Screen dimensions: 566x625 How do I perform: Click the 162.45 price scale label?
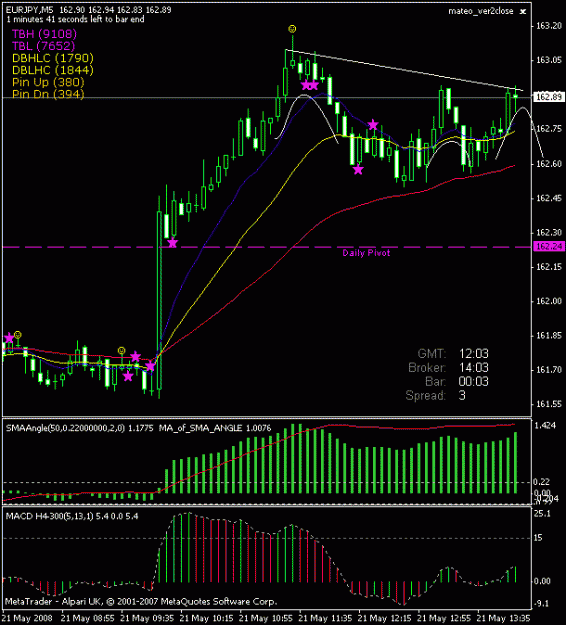pyautogui.click(x=549, y=198)
